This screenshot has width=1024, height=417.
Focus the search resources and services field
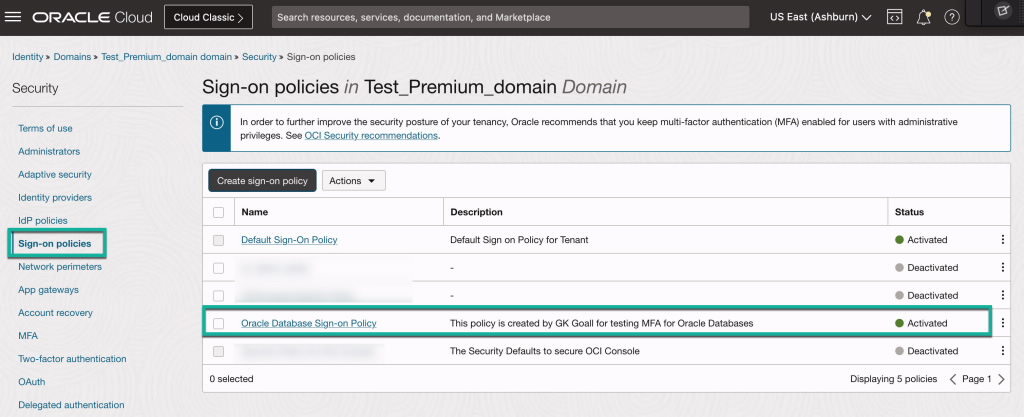[x=510, y=17]
